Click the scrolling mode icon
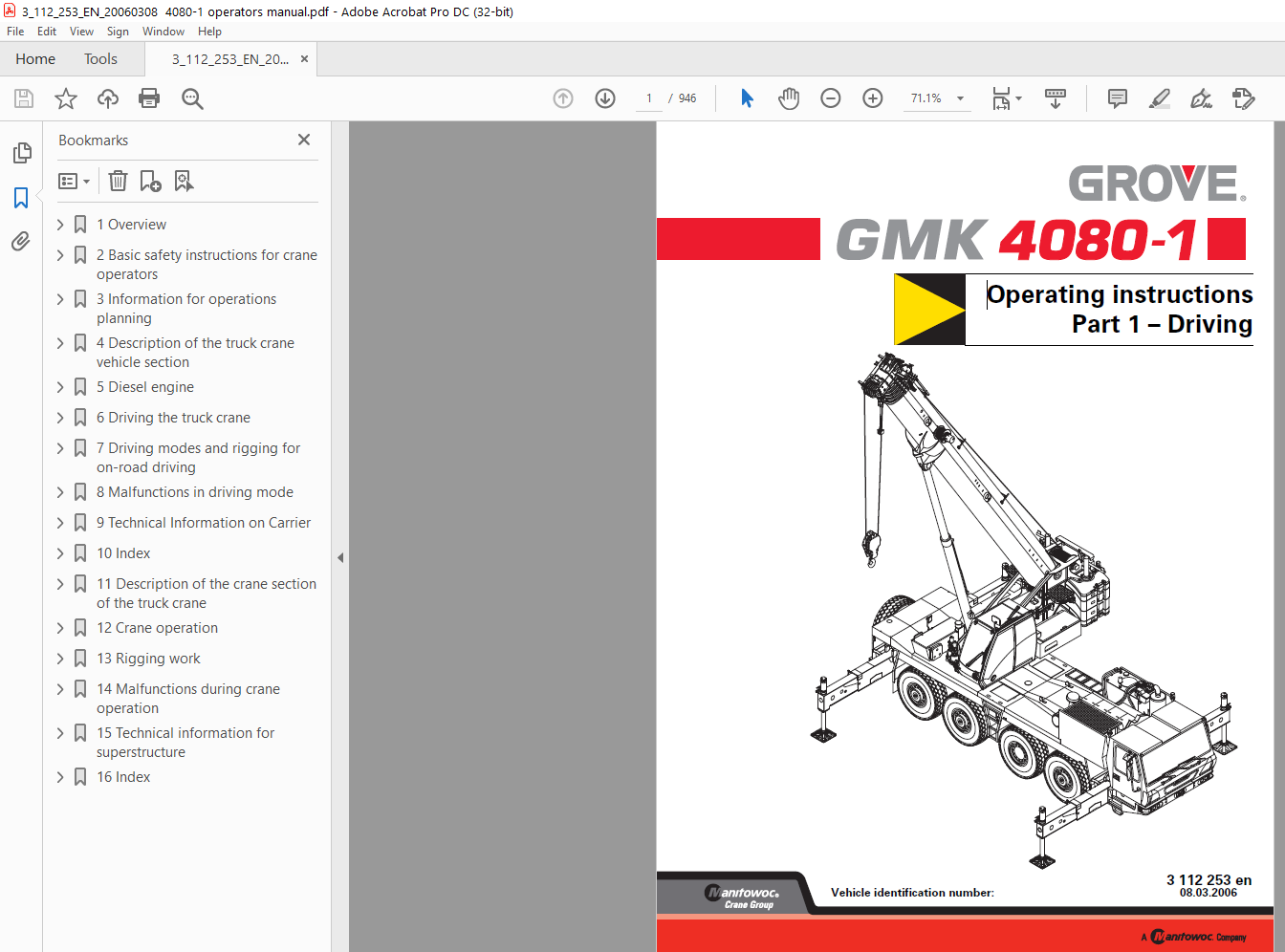The image size is (1285, 952). pos(1056,98)
